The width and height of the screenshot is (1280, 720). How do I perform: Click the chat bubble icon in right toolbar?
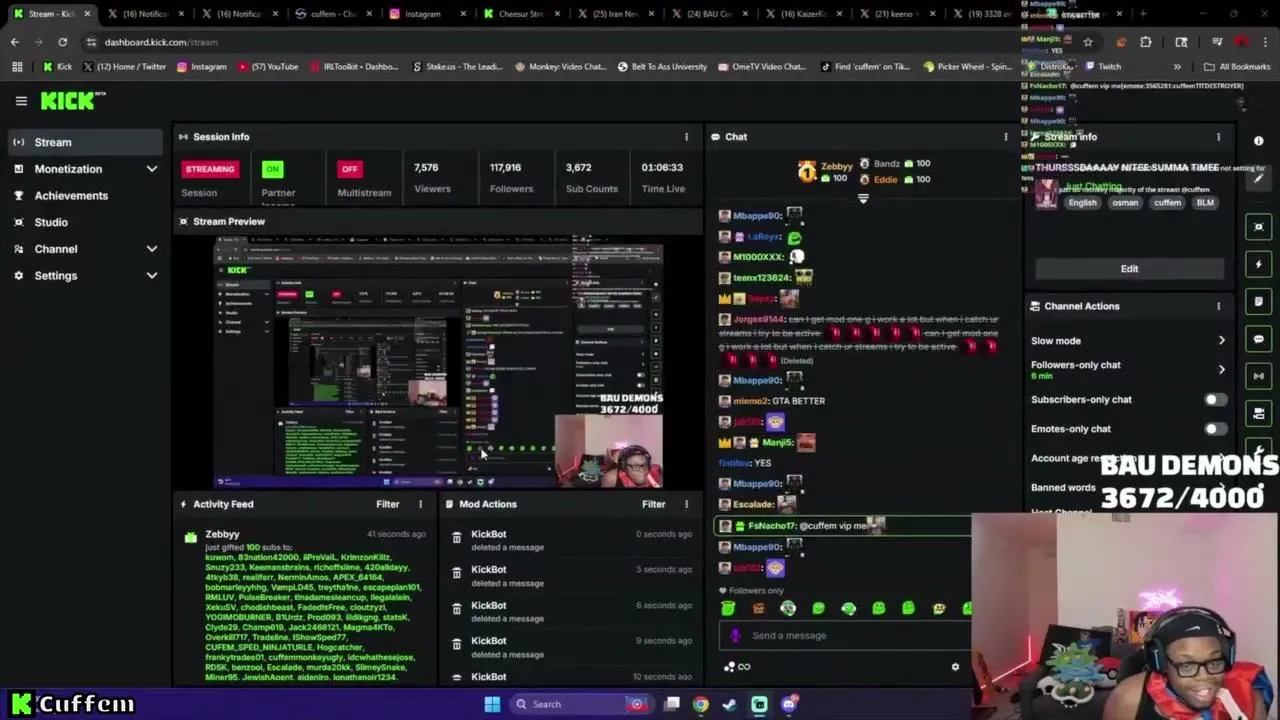pos(1259,339)
